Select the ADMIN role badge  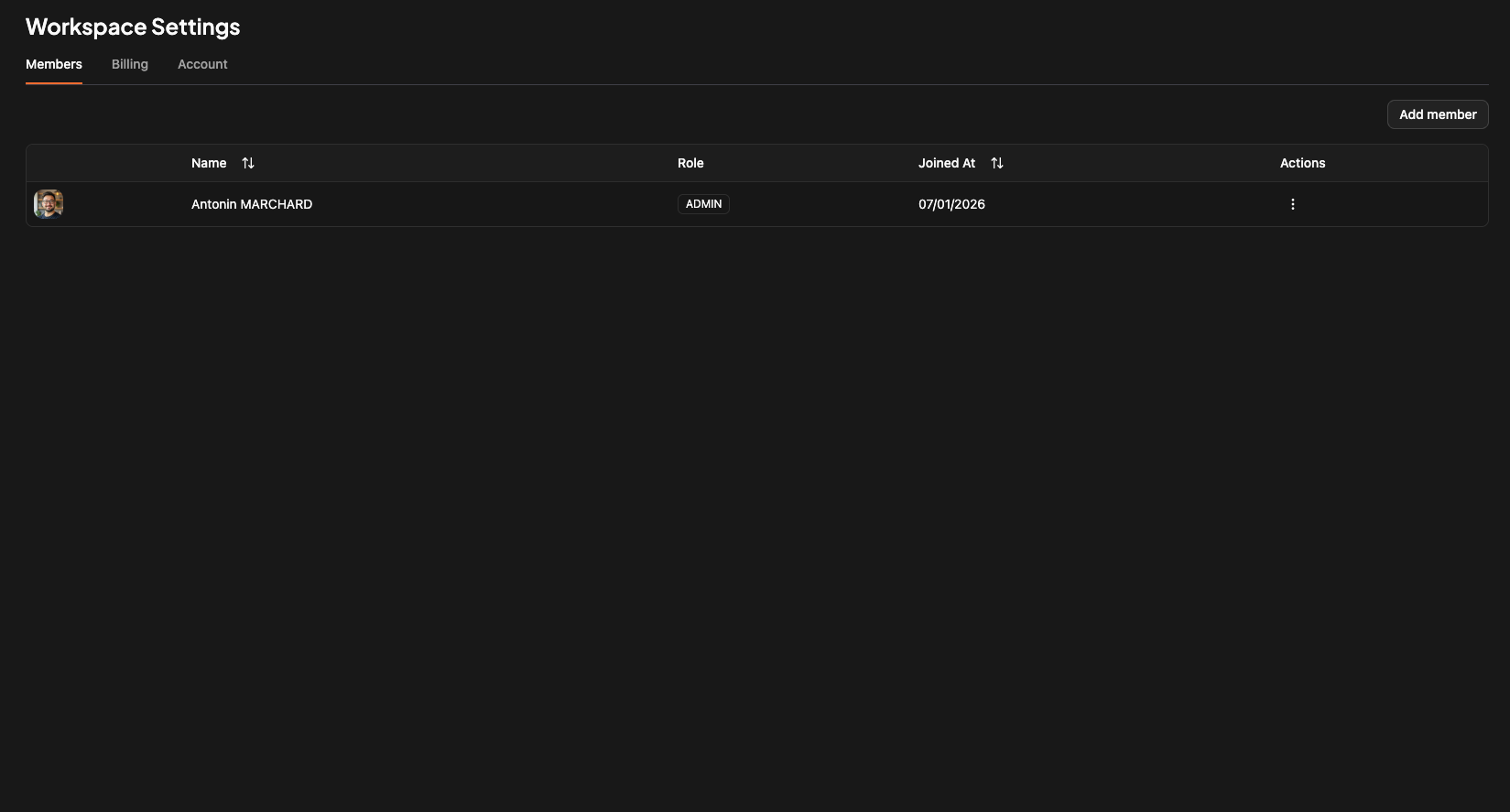tap(703, 204)
